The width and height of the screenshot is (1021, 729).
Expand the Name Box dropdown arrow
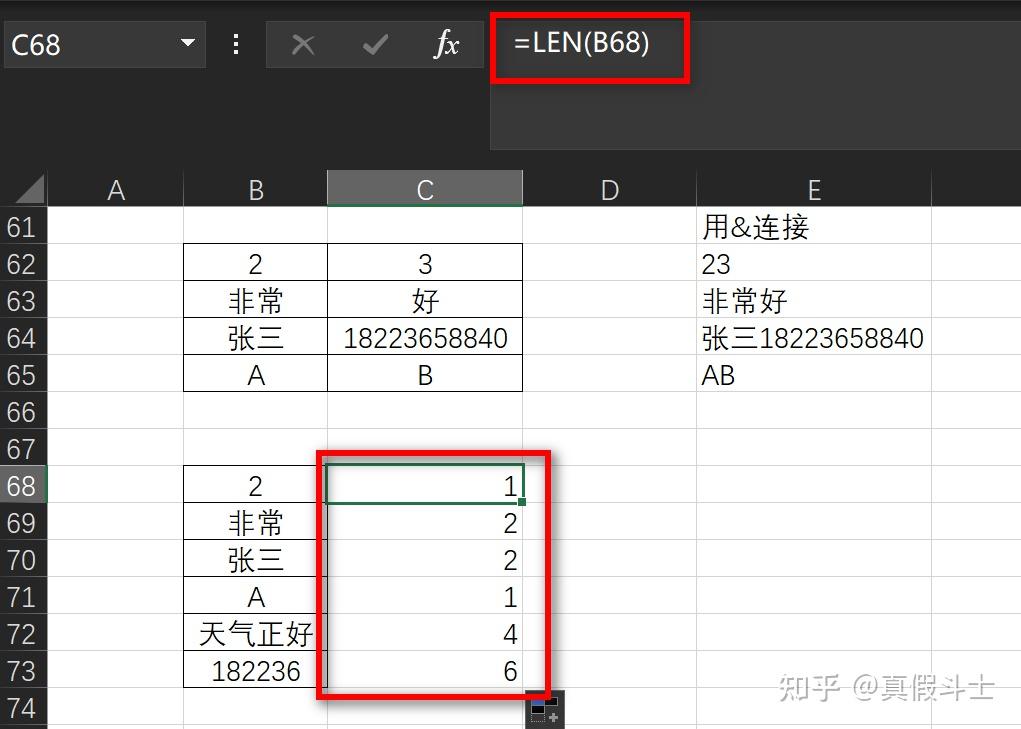pyautogui.click(x=188, y=43)
